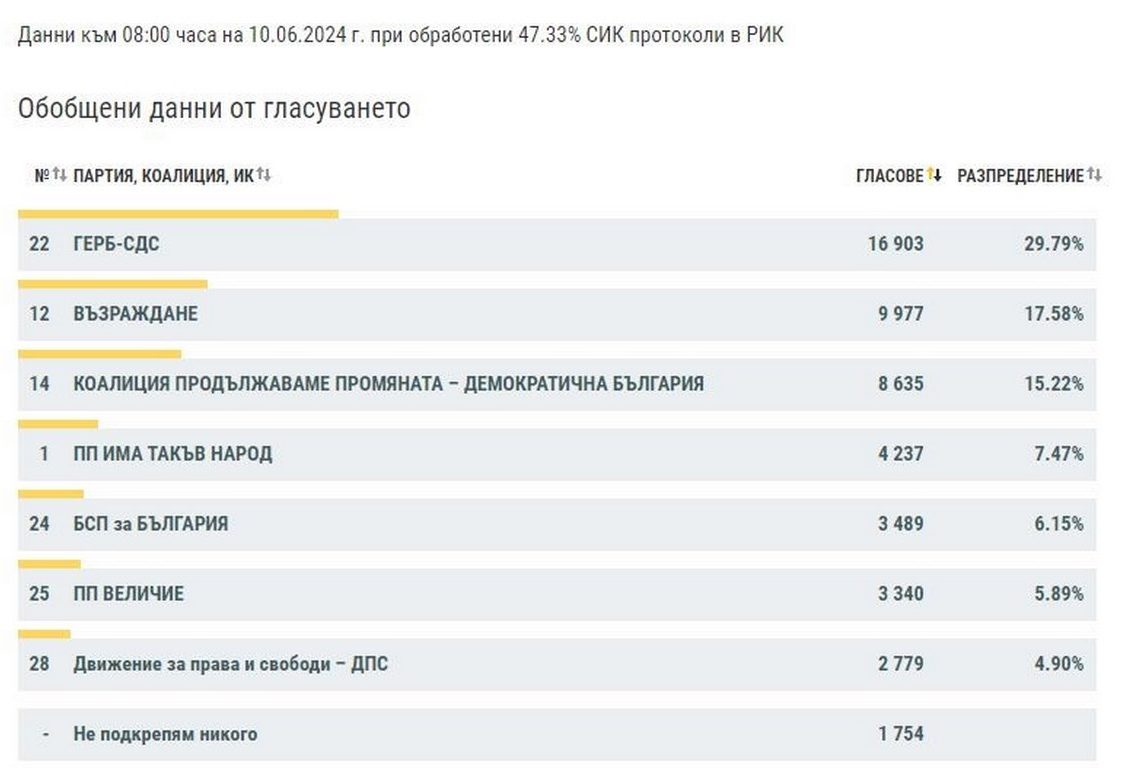
Task: Click on БСП за БЪЛГАРИЯ
Action: (x=150, y=524)
